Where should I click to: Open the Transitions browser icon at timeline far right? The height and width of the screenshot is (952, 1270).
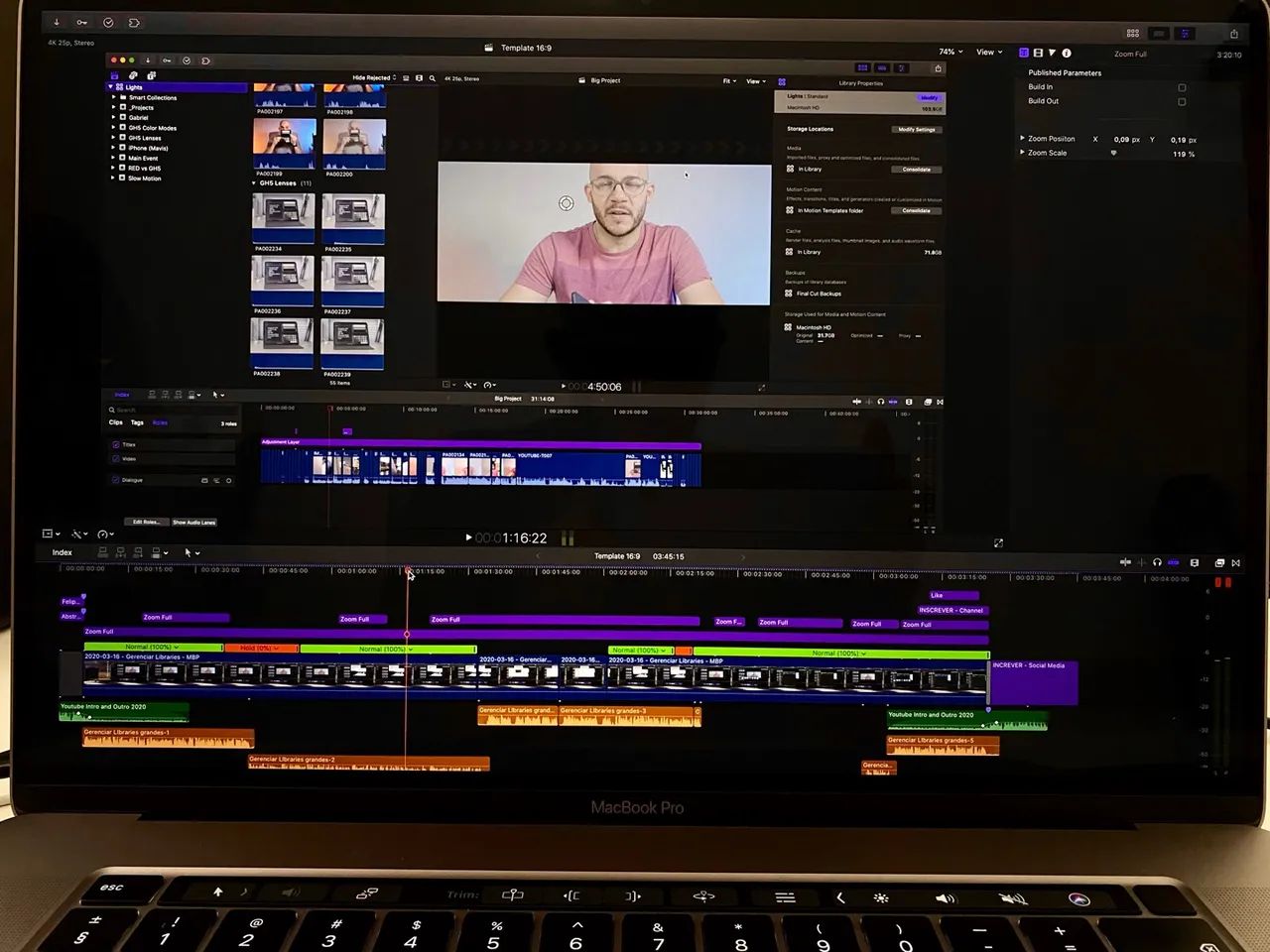(x=1236, y=562)
